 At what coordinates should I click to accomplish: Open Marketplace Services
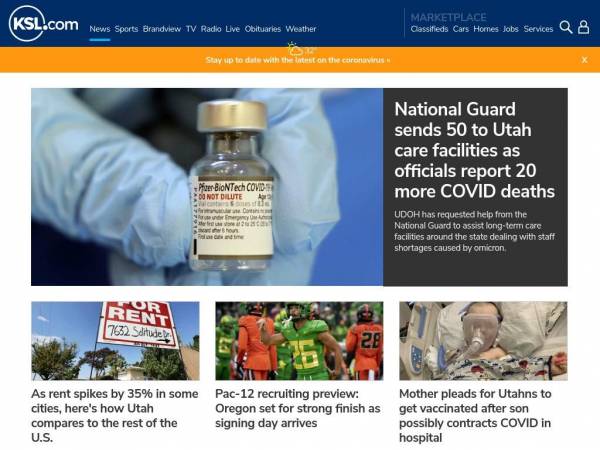pos(538,29)
